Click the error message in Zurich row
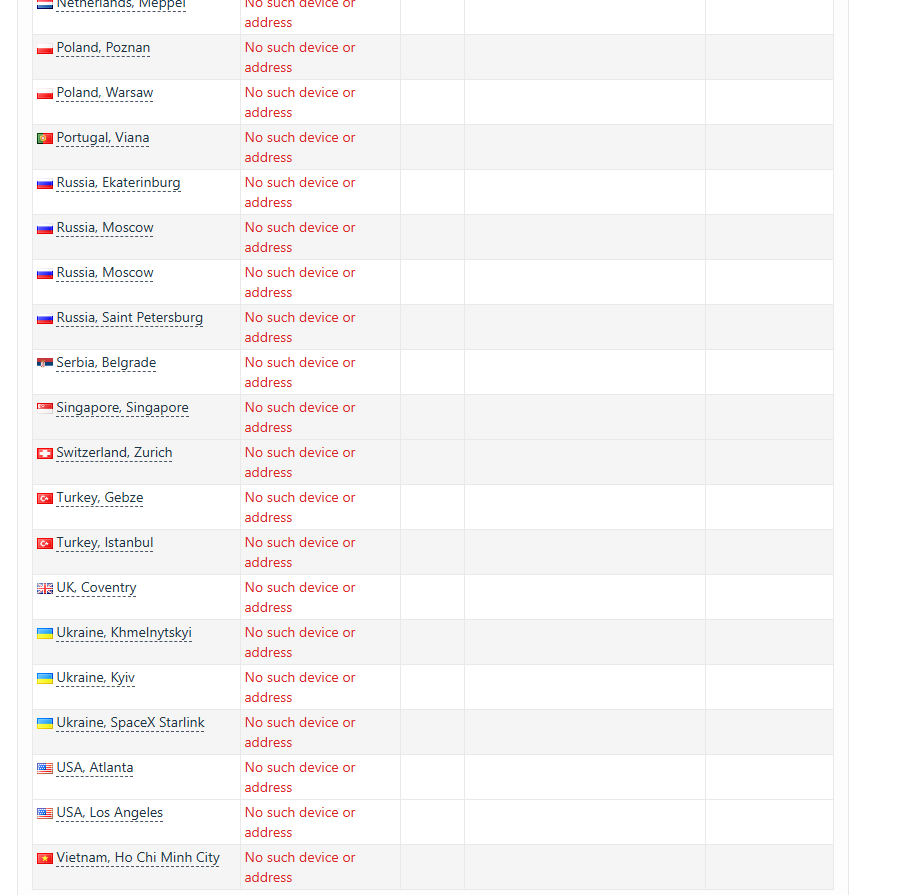The height and width of the screenshot is (895, 903). point(300,462)
